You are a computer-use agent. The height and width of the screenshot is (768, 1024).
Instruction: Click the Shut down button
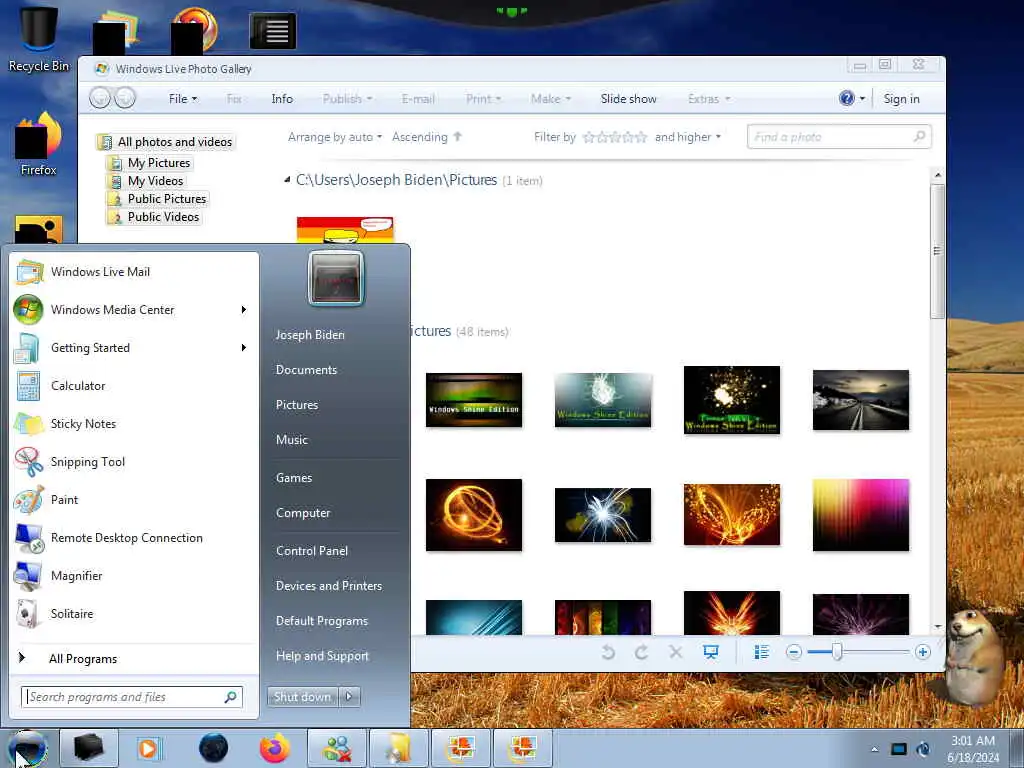[302, 697]
